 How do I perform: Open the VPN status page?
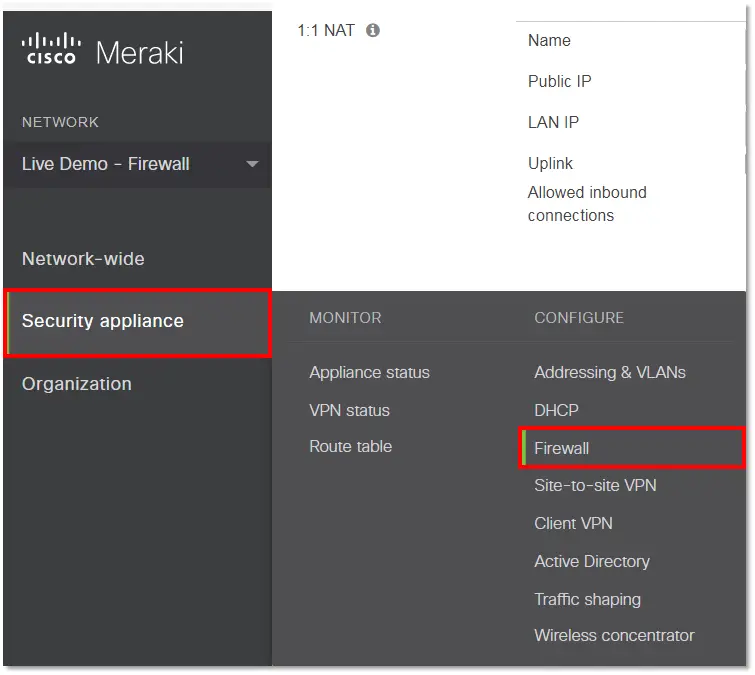349,410
